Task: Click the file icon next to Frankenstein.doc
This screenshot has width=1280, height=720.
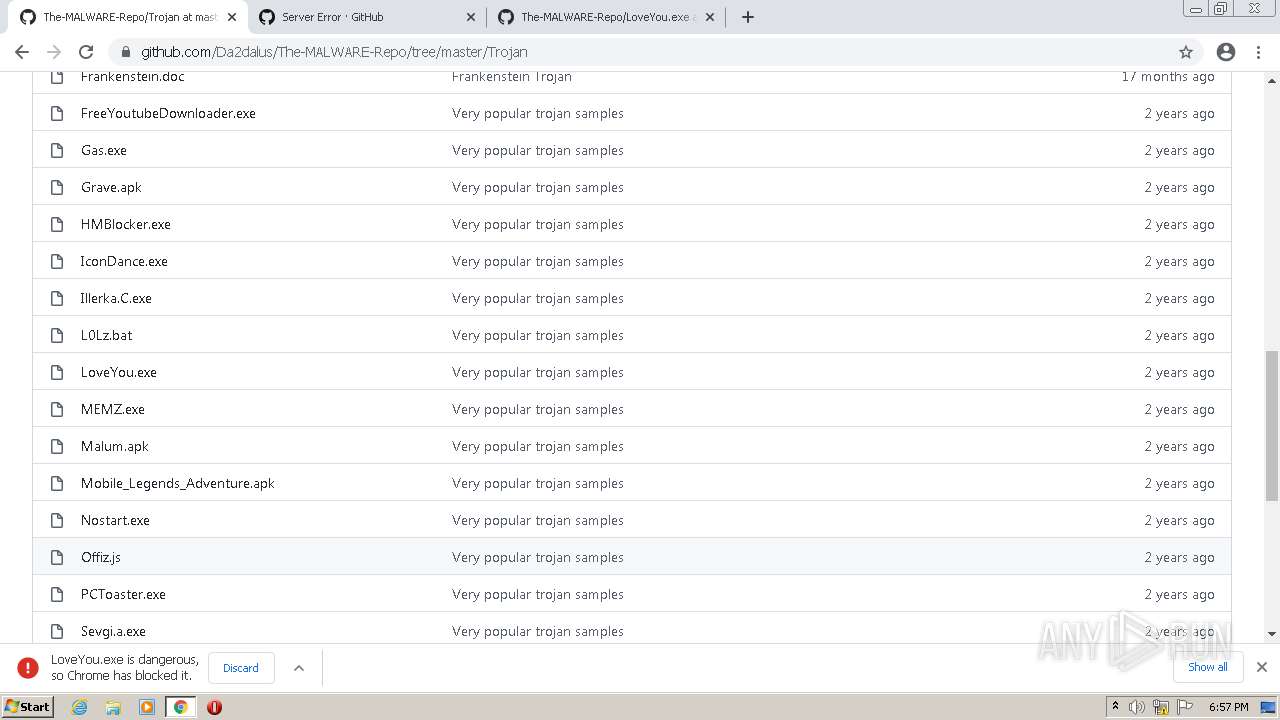Action: click(57, 77)
